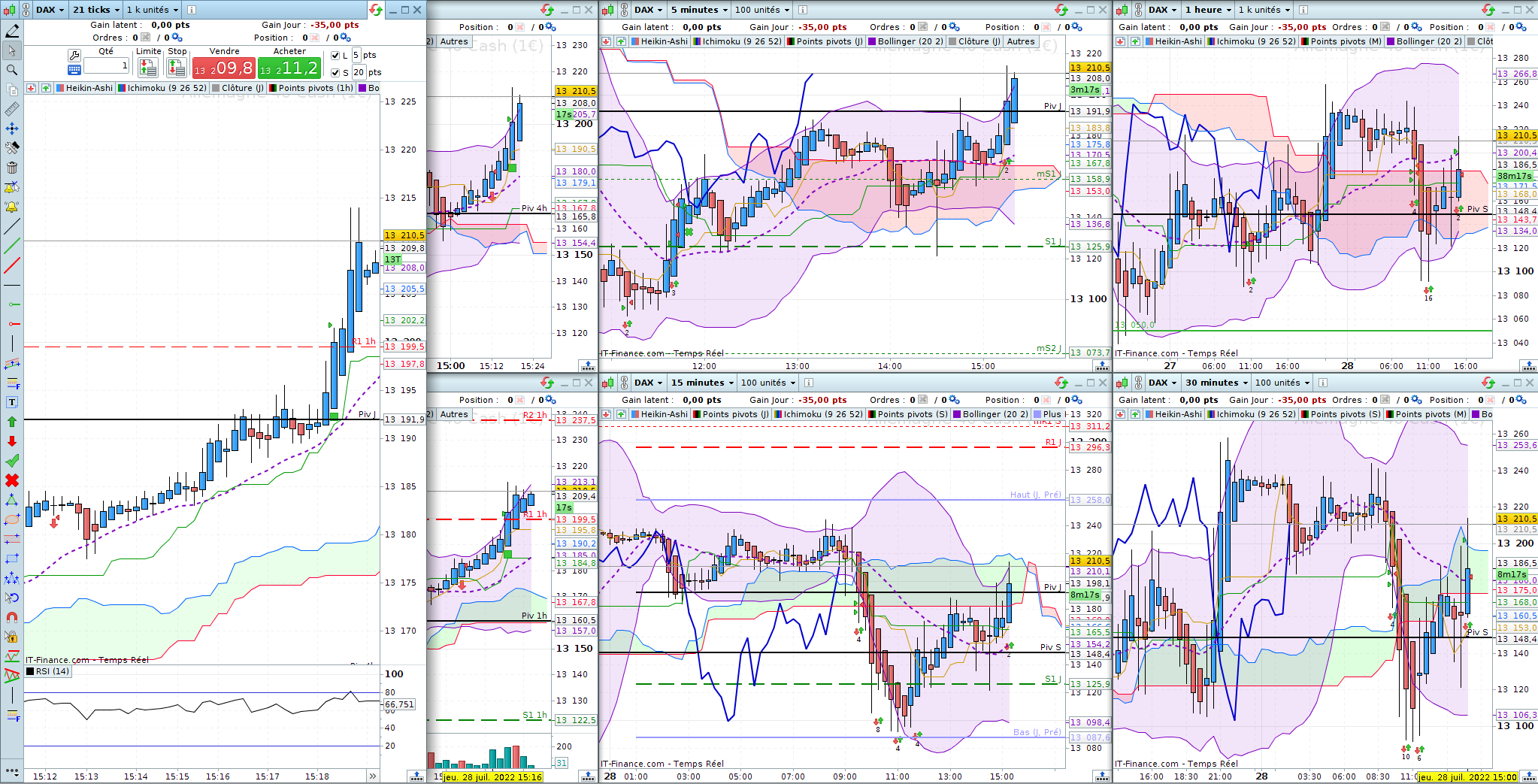Viewport: 1538px width, 784px height.
Task: Click Heikin-Ashi color swatch in 30 minutes window
Action: tap(1149, 414)
